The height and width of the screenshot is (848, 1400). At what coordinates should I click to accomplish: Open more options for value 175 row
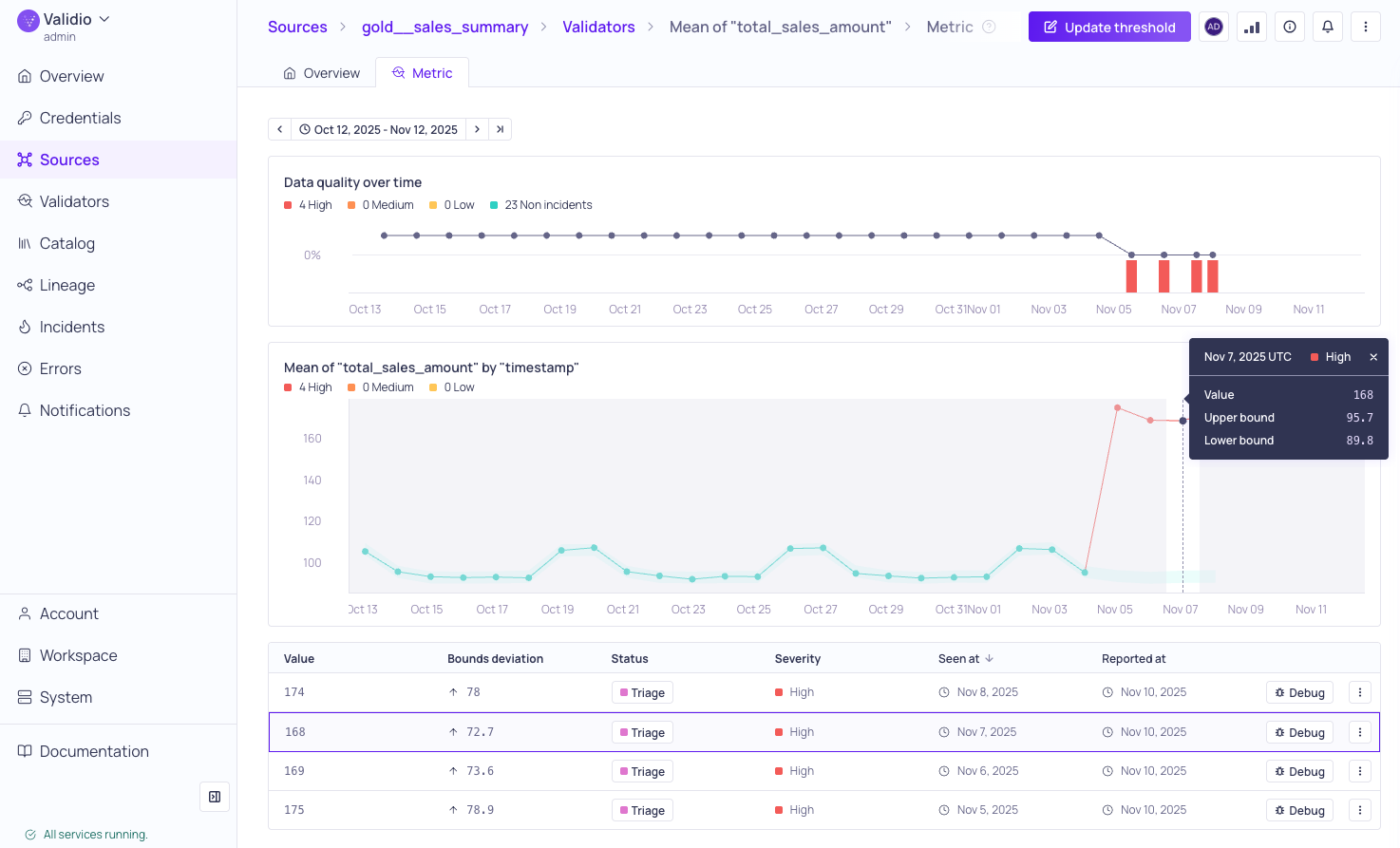pyautogui.click(x=1360, y=810)
